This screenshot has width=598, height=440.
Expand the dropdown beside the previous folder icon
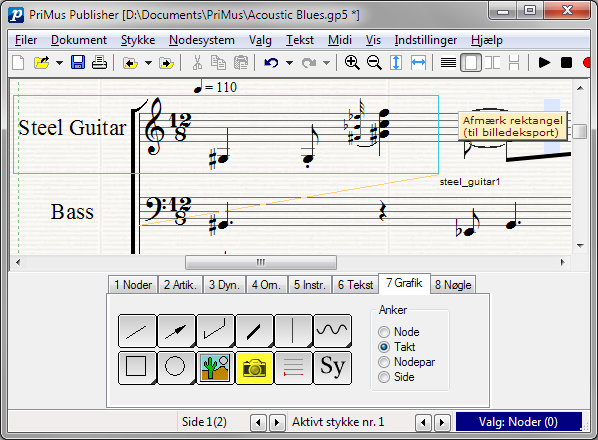tap(148, 63)
